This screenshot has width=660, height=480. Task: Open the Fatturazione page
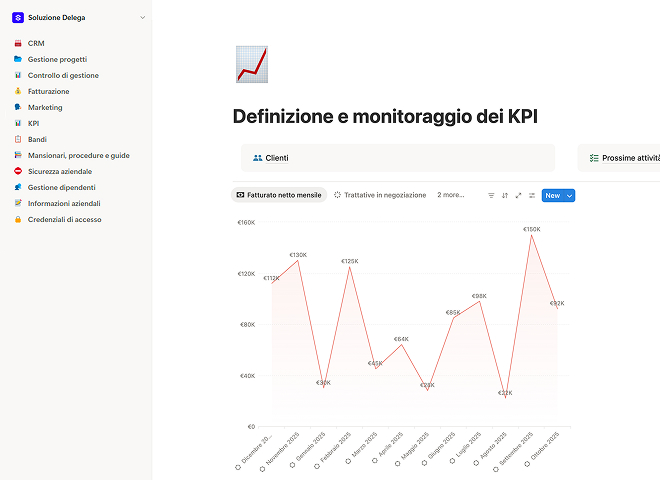pyautogui.click(x=48, y=91)
